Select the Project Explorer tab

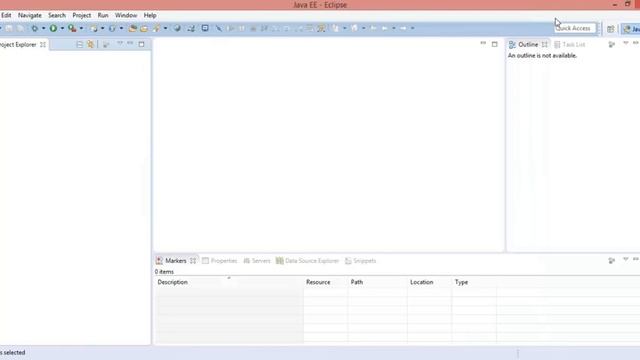pyautogui.click(x=18, y=44)
